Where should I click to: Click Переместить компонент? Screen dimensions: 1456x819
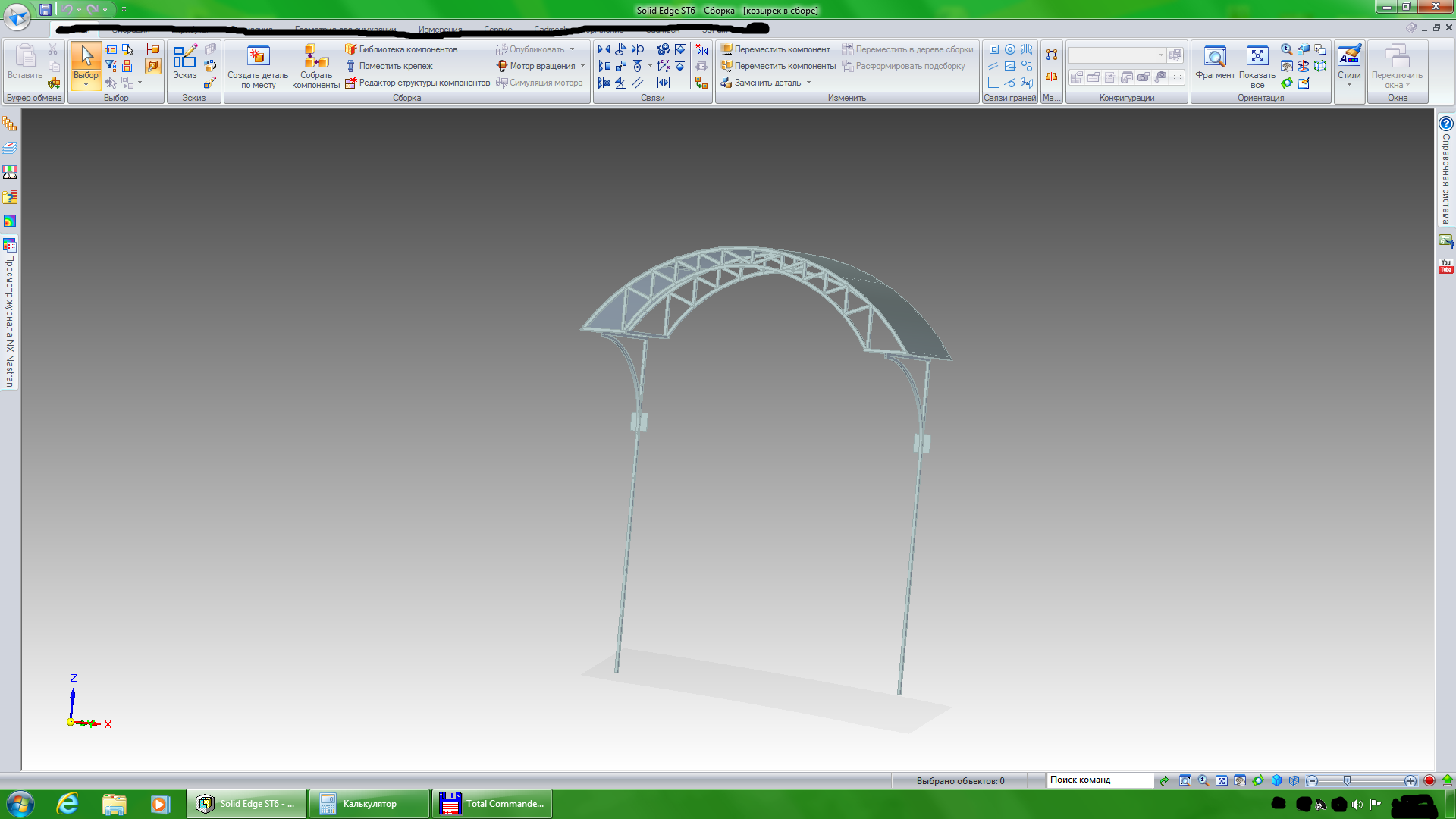775,49
